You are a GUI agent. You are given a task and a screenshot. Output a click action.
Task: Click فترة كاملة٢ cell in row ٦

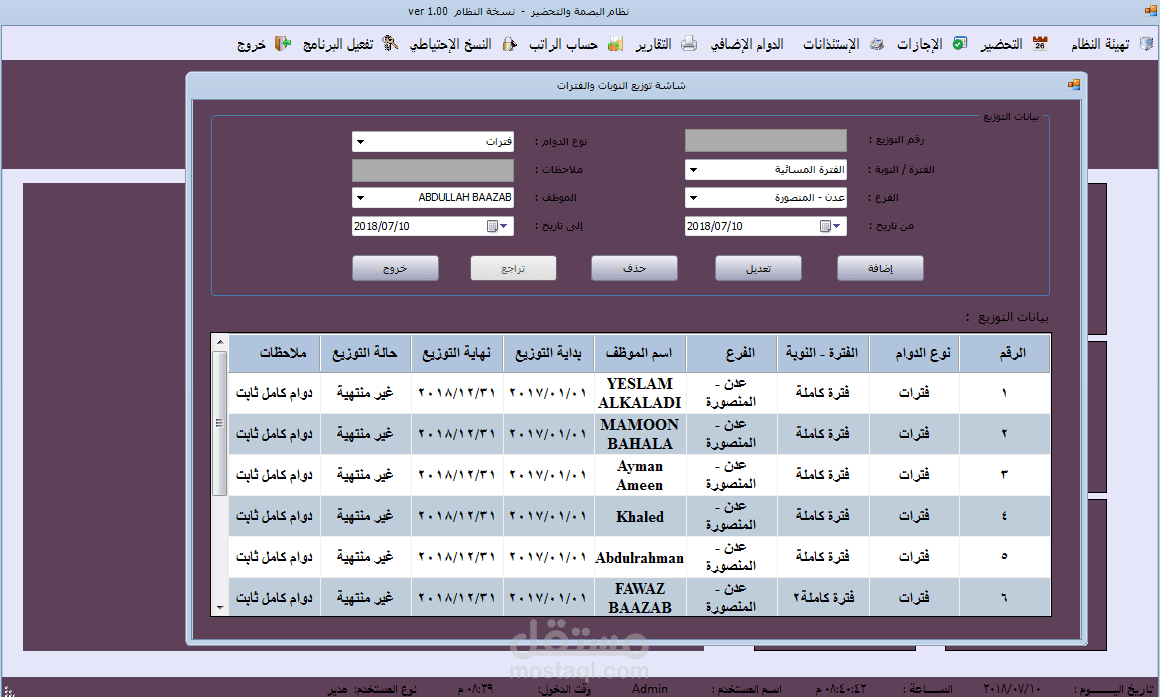pos(823,597)
